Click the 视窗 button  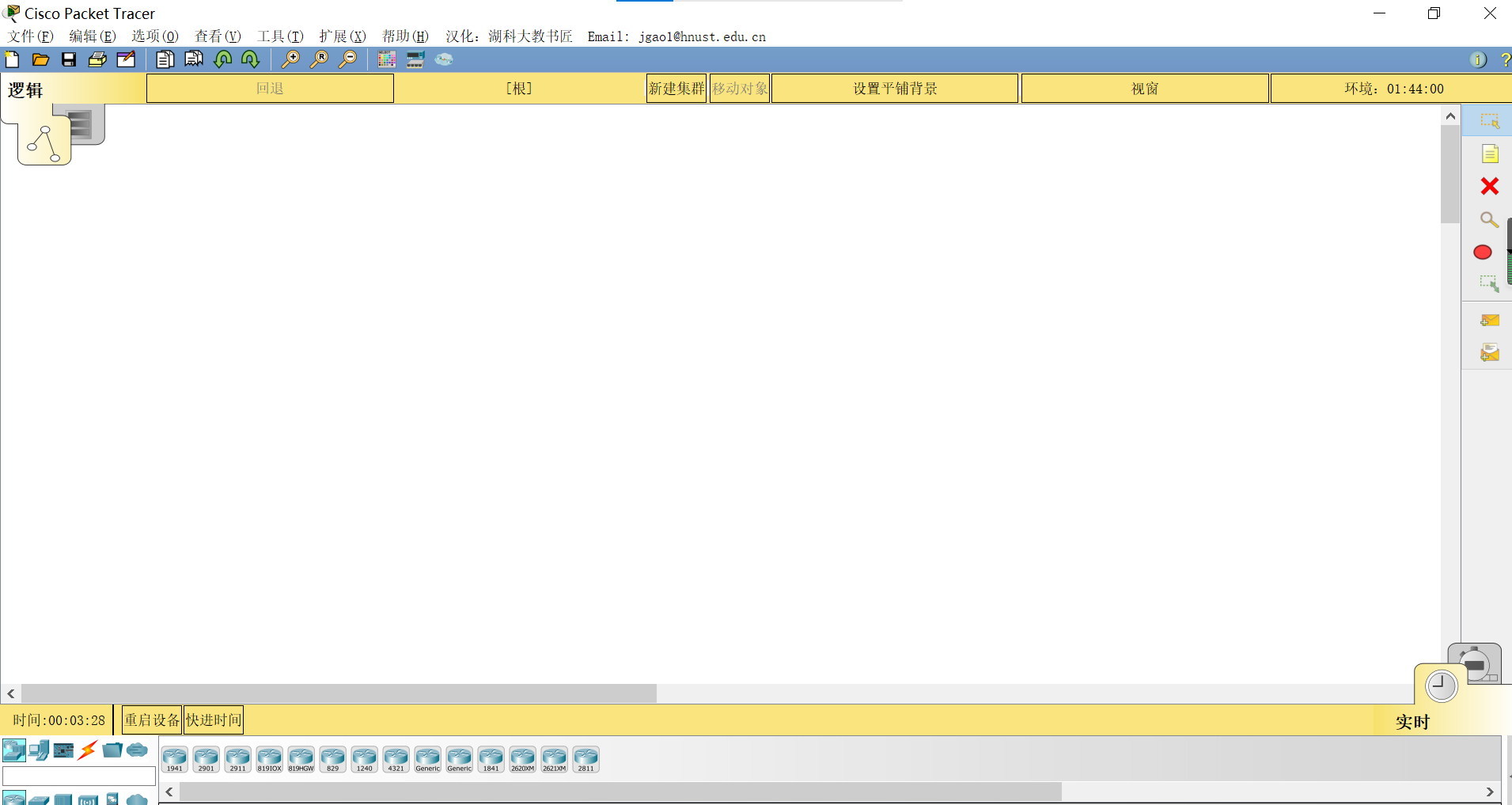pos(1145,89)
